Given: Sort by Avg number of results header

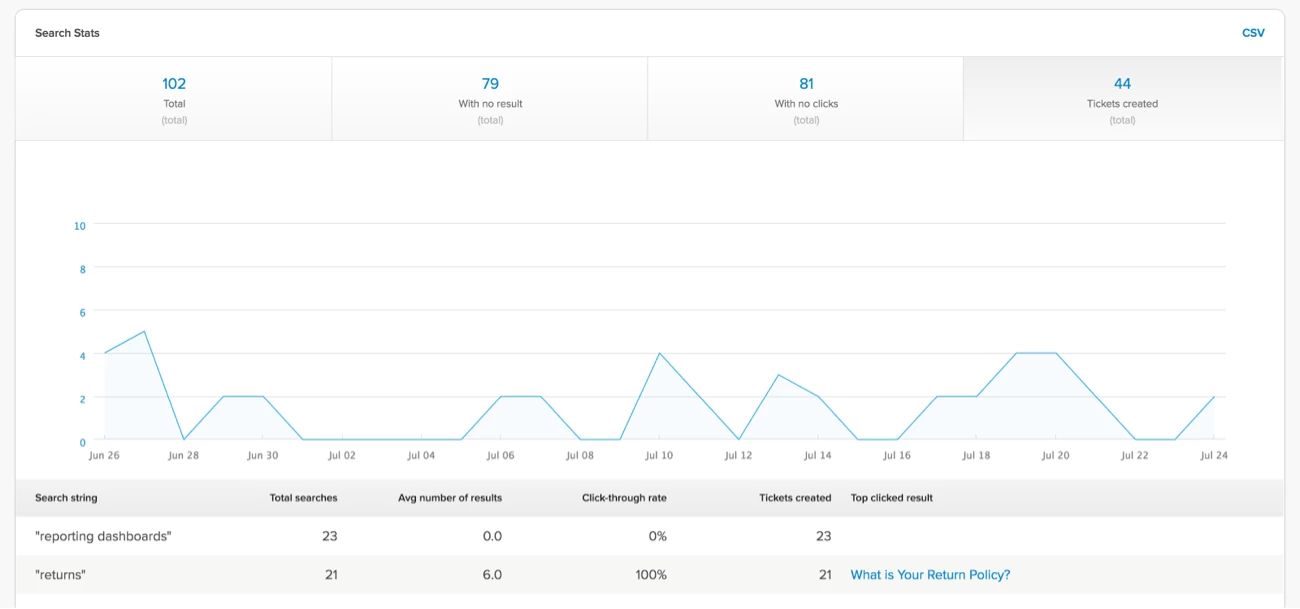Looking at the screenshot, I should tap(450, 498).
